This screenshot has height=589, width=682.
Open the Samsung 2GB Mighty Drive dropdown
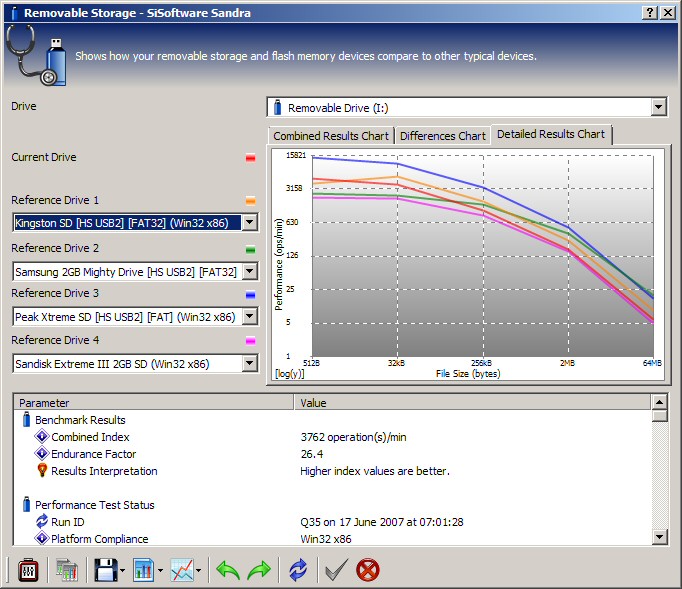point(250,271)
